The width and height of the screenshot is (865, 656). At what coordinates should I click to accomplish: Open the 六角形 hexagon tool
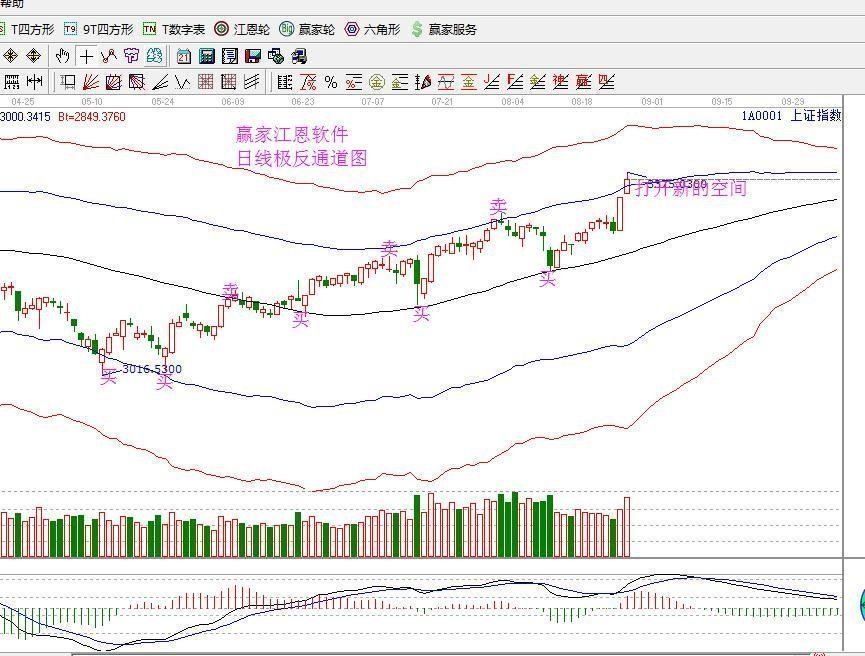372,29
